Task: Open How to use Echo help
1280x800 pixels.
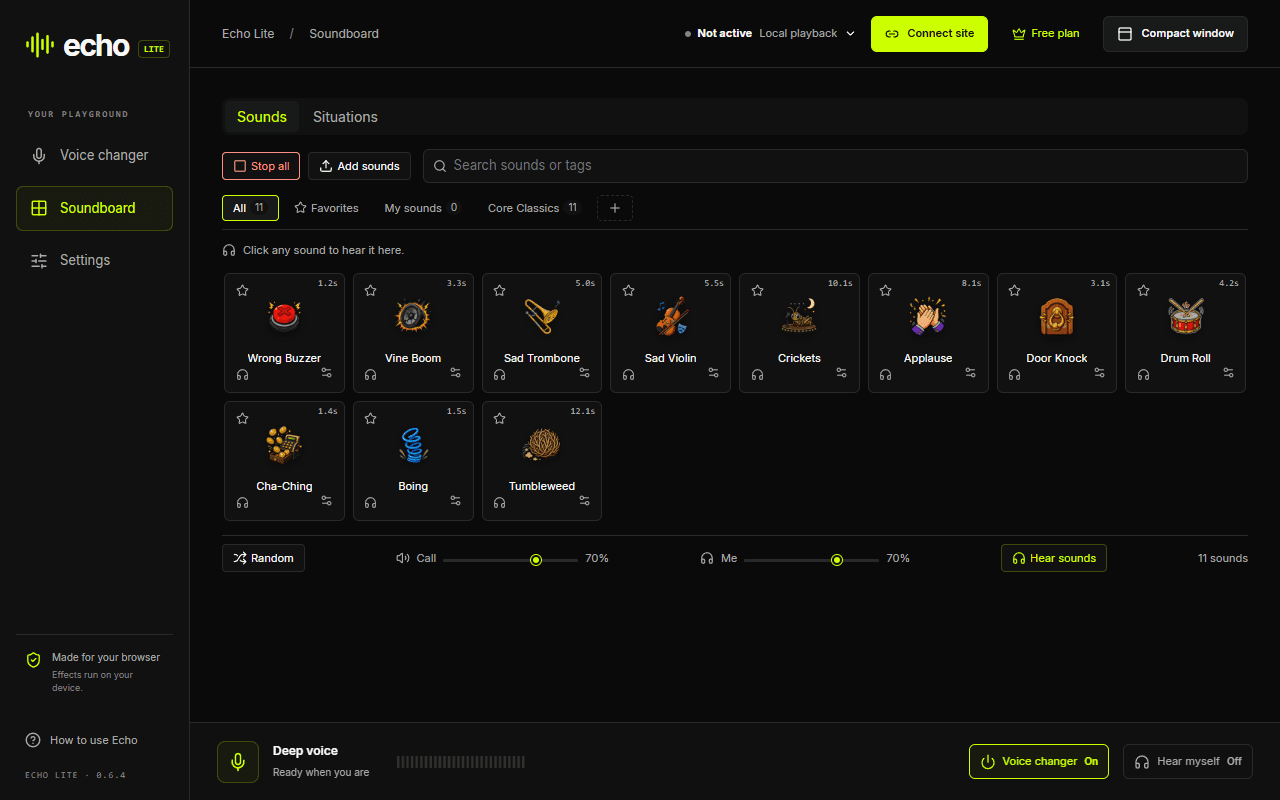Action: click(82, 740)
